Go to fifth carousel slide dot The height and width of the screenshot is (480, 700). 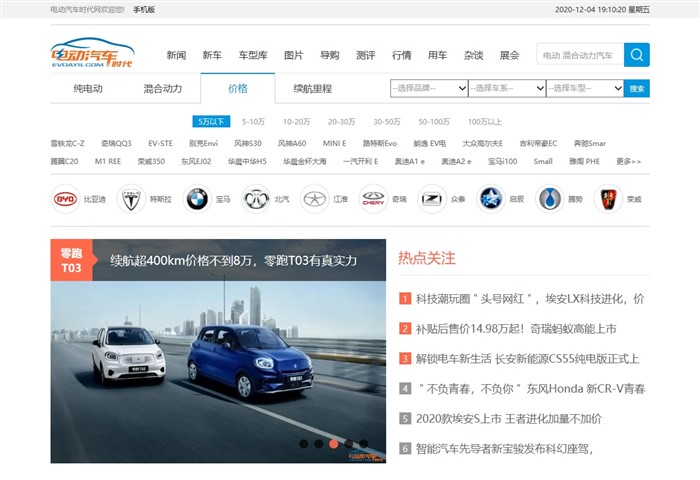pyautogui.click(x=364, y=444)
